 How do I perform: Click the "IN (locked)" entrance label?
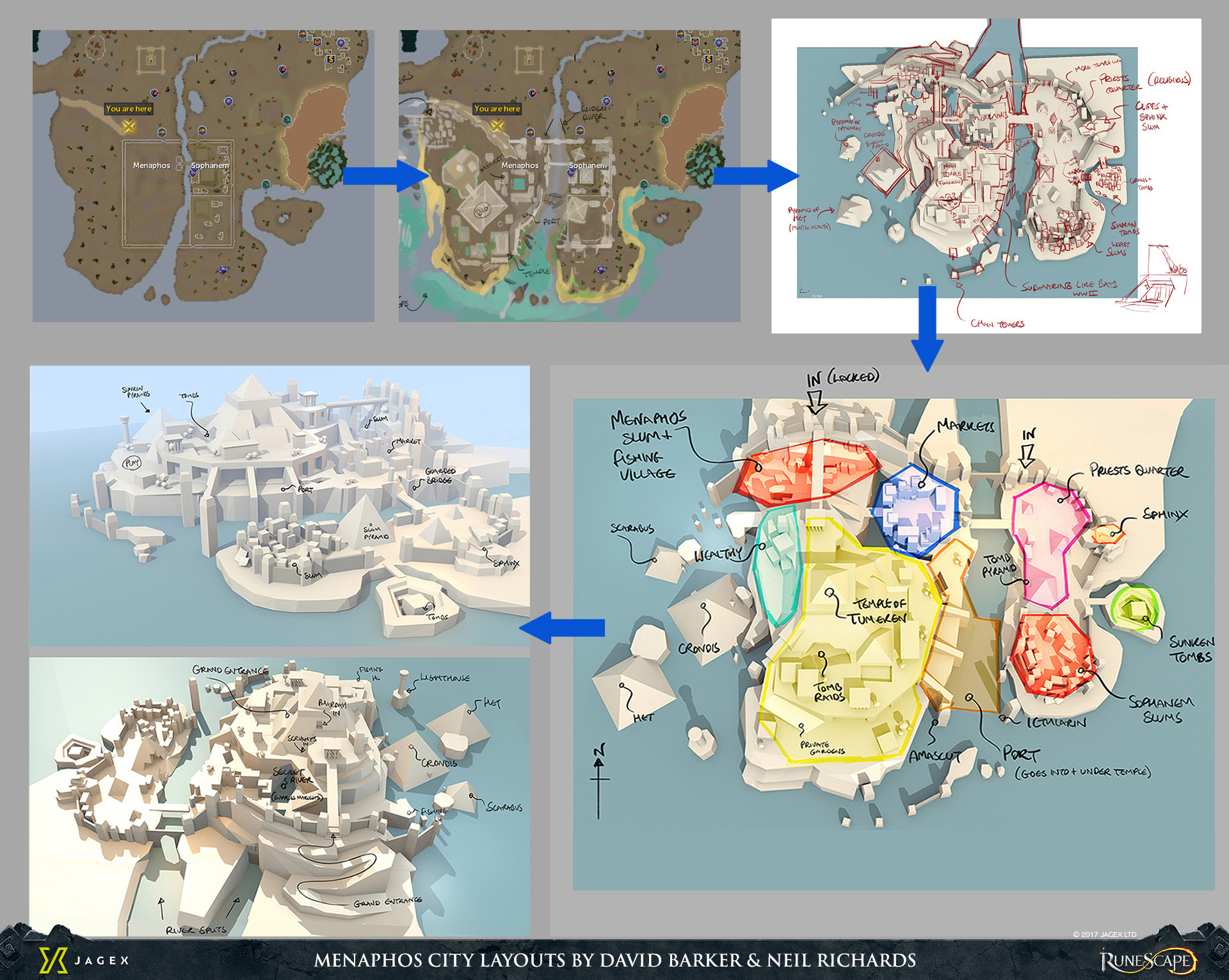tap(843, 378)
